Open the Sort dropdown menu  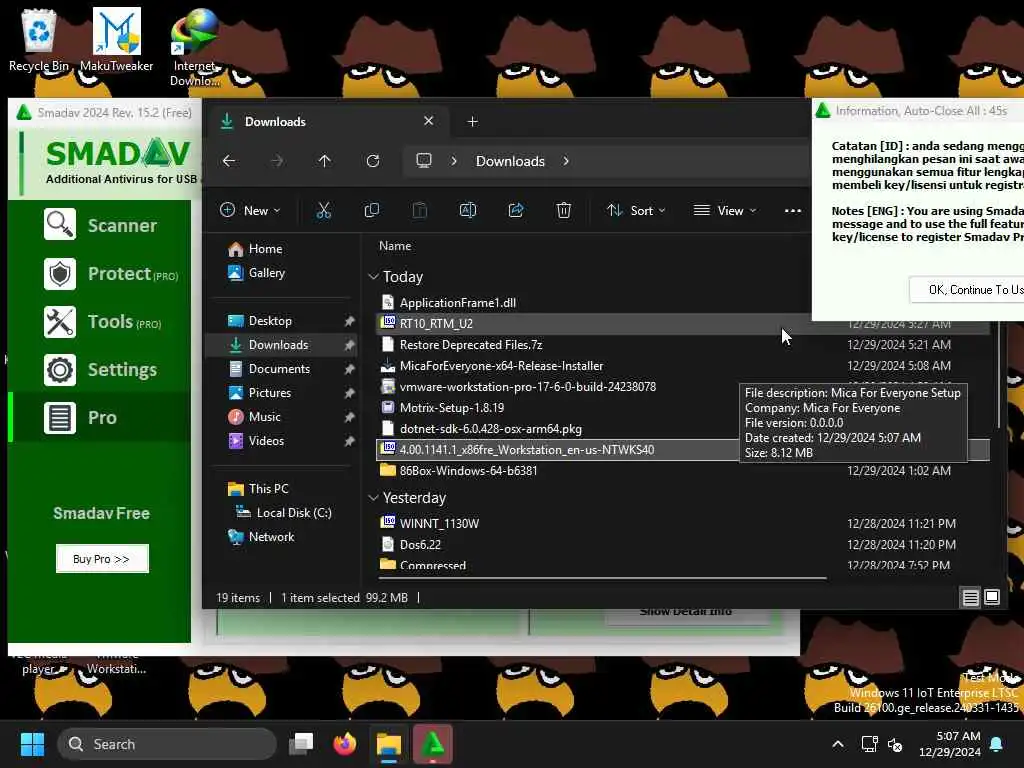click(x=635, y=210)
